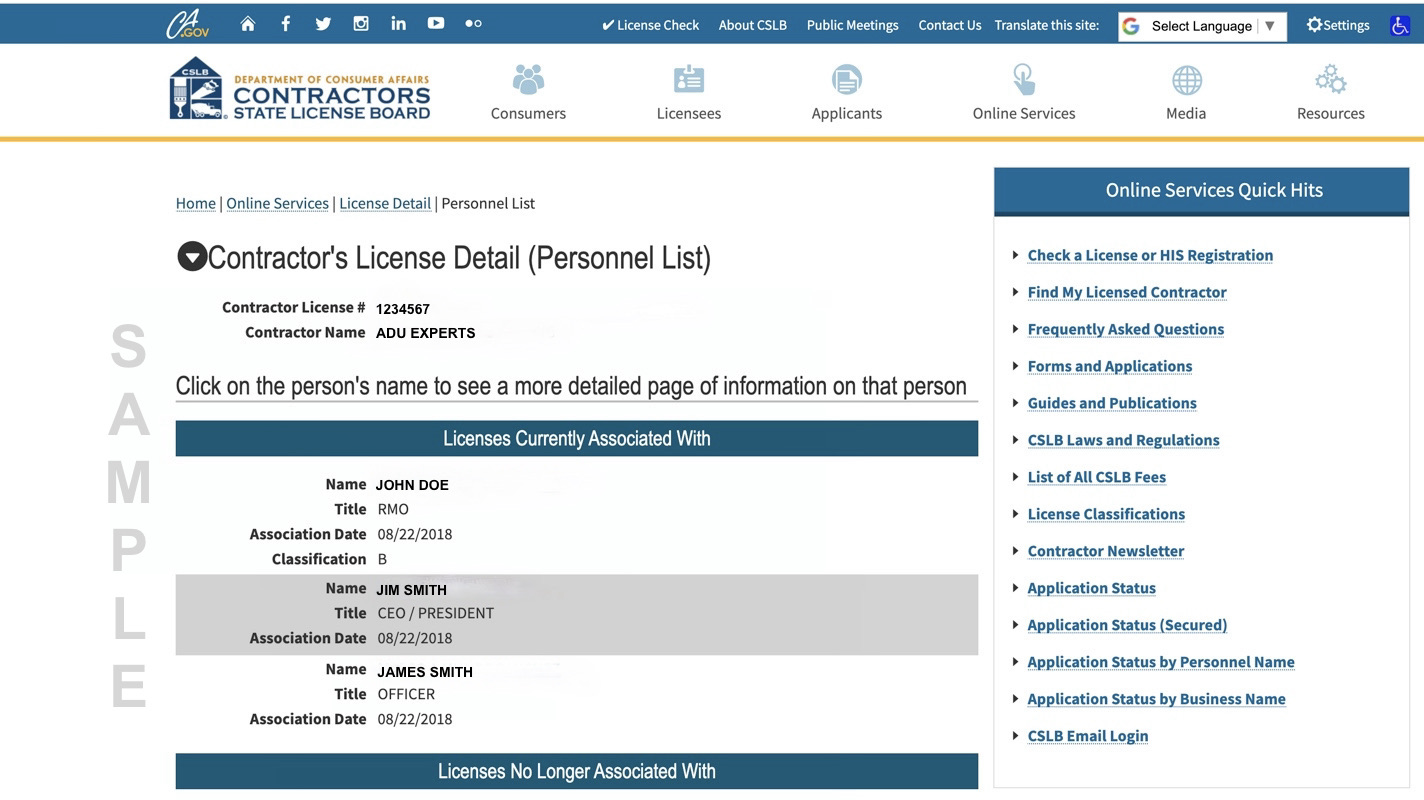Click contractor license number 1234567
Screen dimensions: 1424x800
click(x=403, y=309)
